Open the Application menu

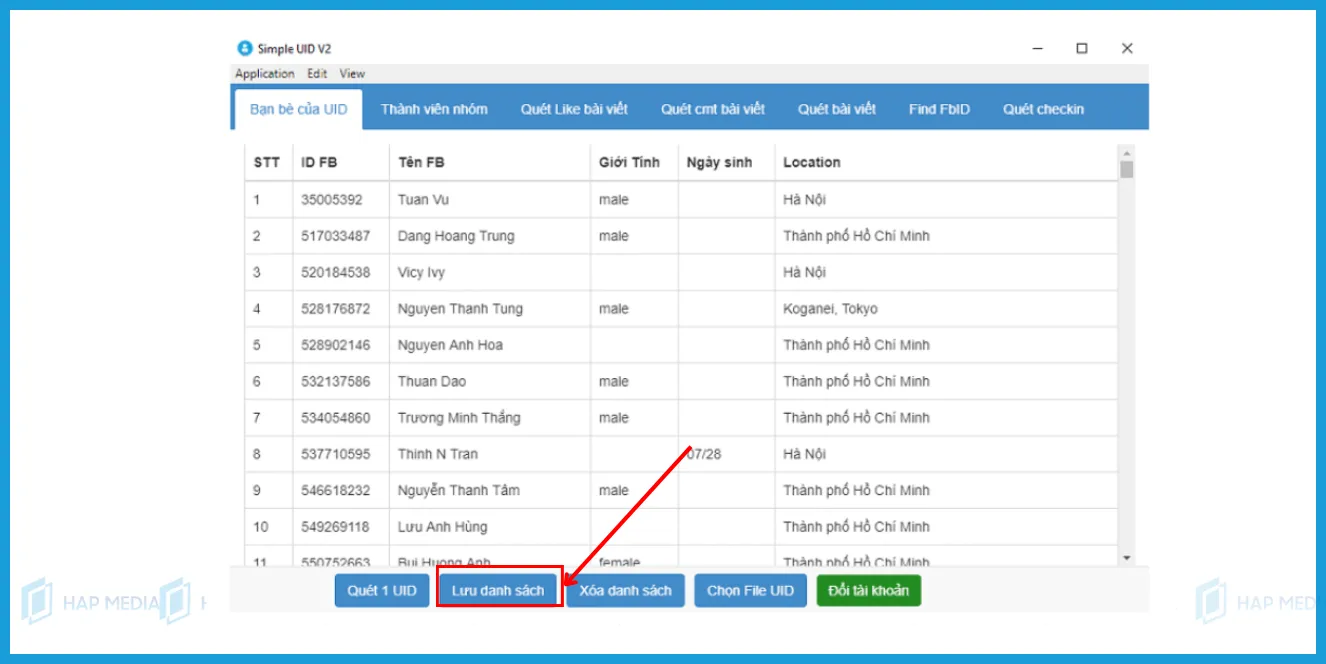[264, 73]
